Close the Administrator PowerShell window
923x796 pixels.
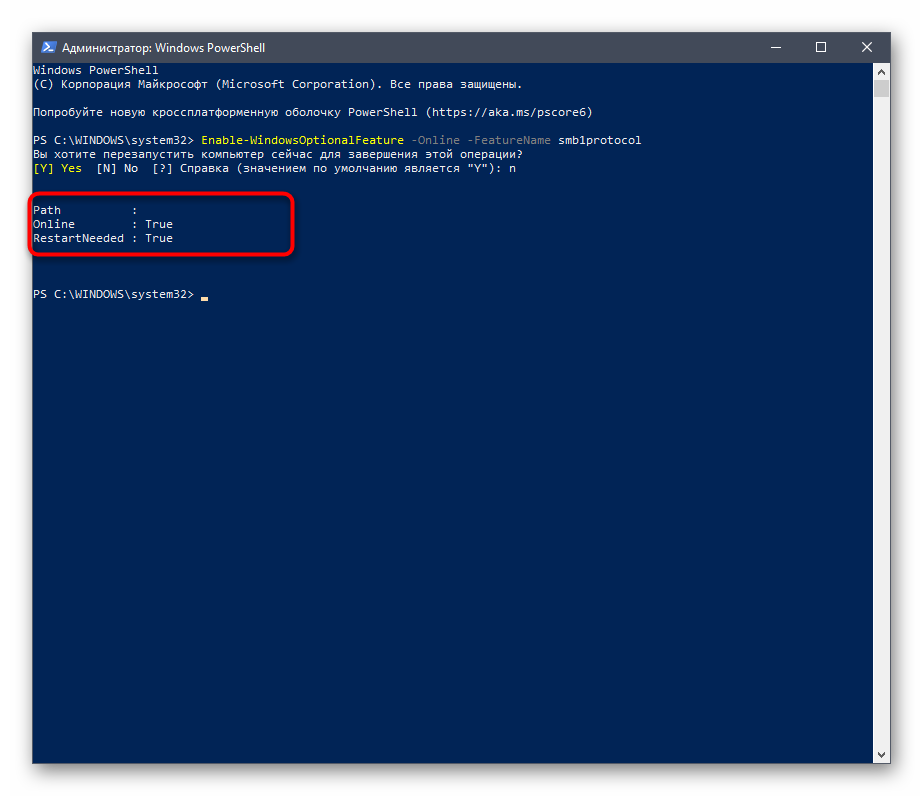(x=867, y=47)
